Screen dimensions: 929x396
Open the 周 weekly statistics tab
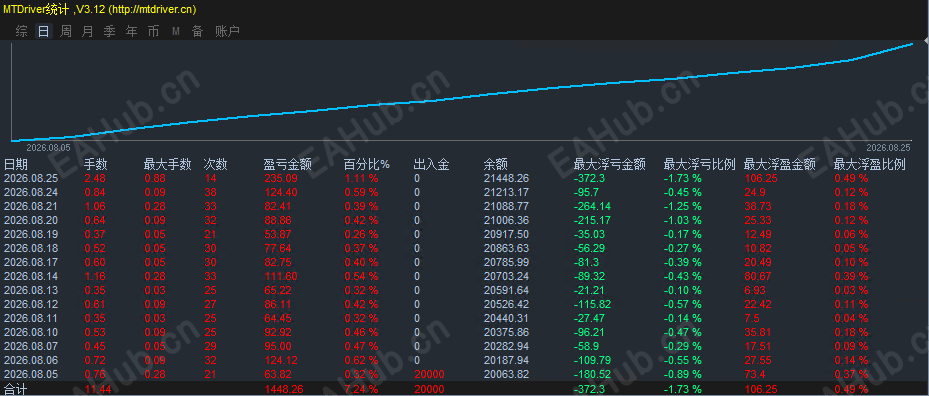click(66, 31)
